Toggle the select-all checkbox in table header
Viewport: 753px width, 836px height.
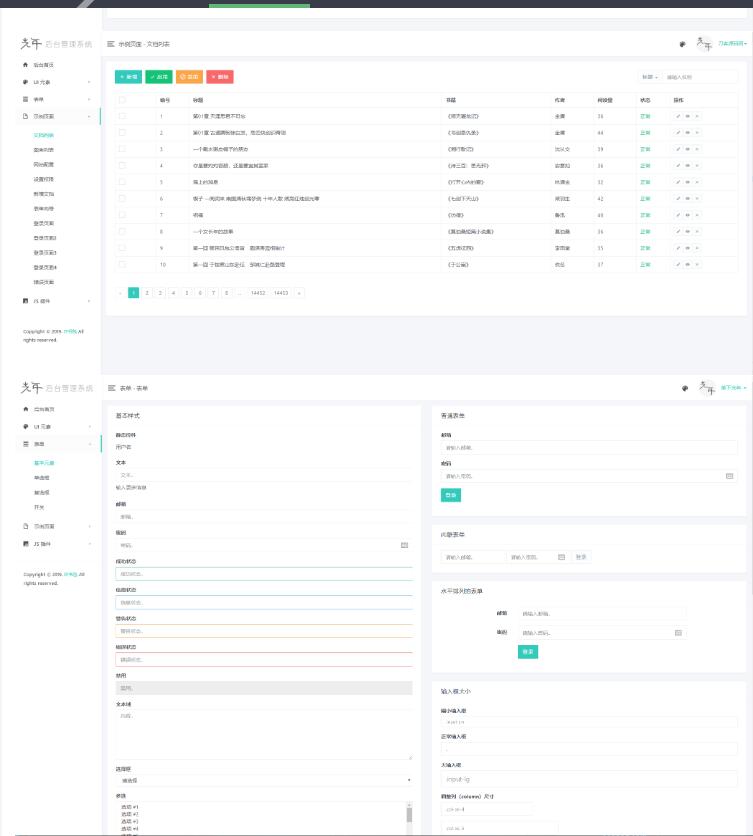pos(122,100)
